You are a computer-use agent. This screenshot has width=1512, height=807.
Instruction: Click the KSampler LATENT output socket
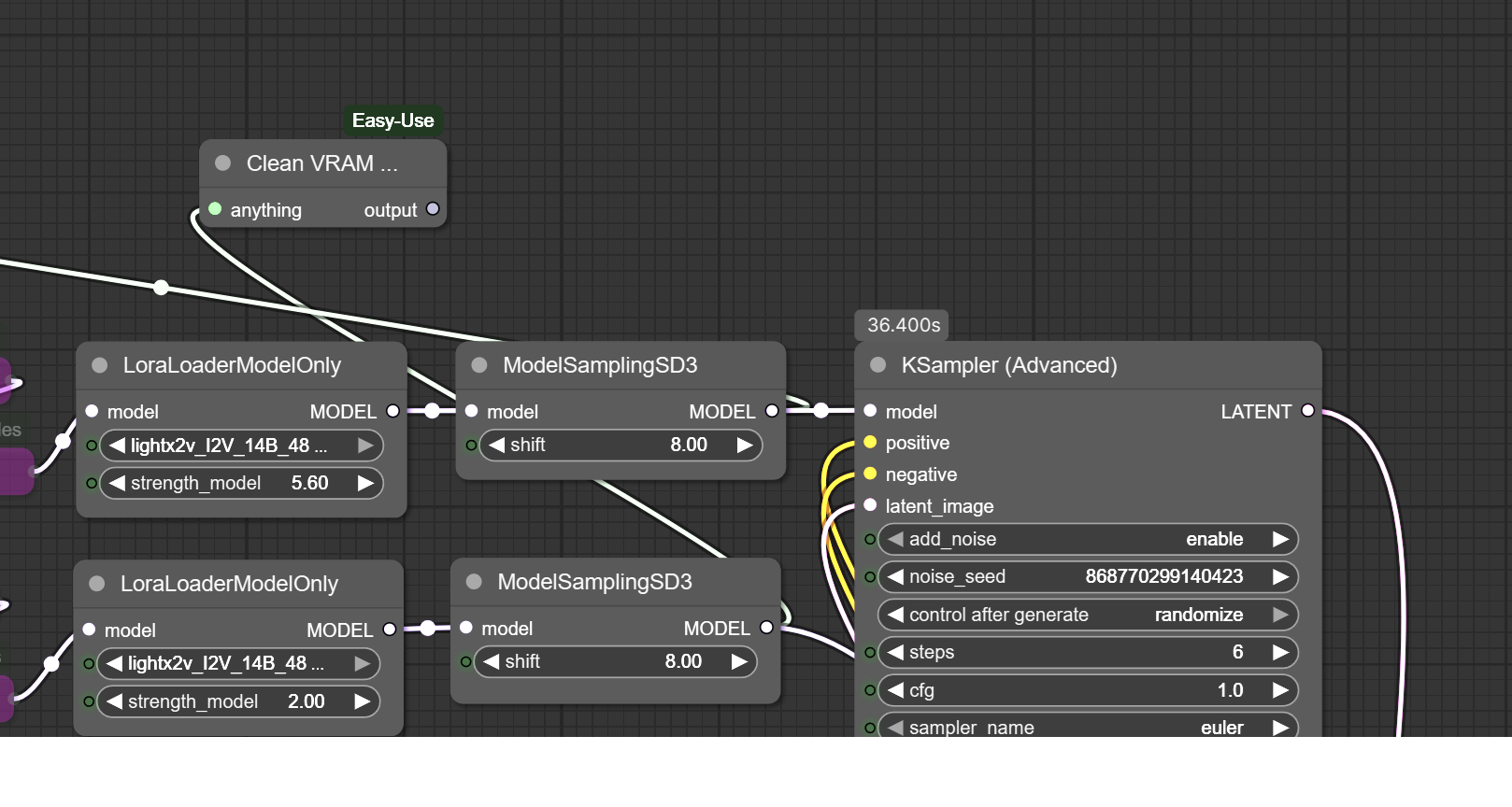[x=1307, y=411]
